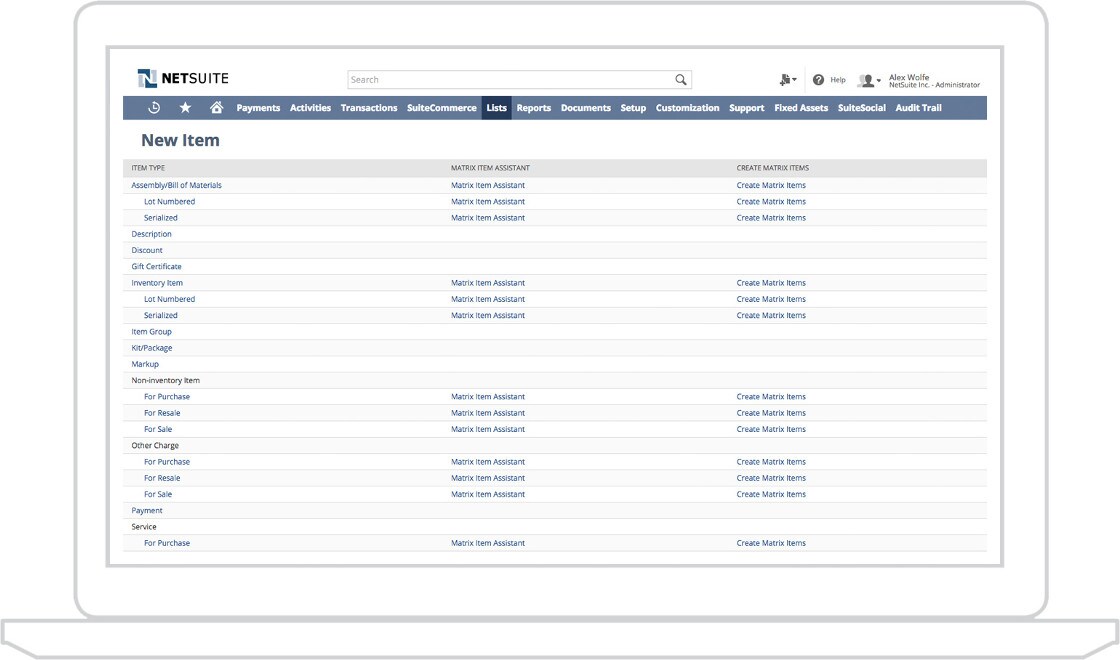Go to the Home icon
The image size is (1120, 660).
coord(216,108)
